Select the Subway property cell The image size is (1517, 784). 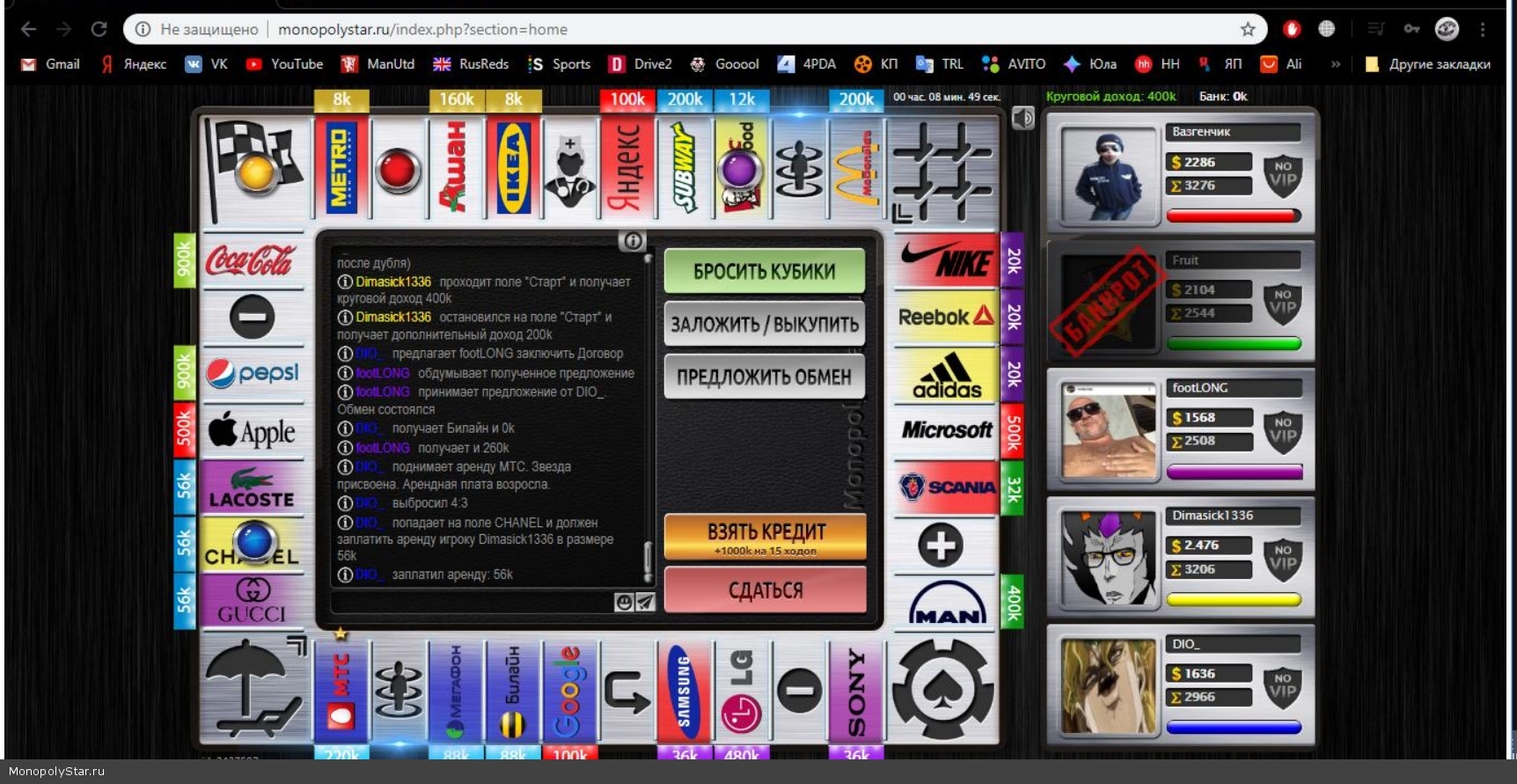(685, 169)
